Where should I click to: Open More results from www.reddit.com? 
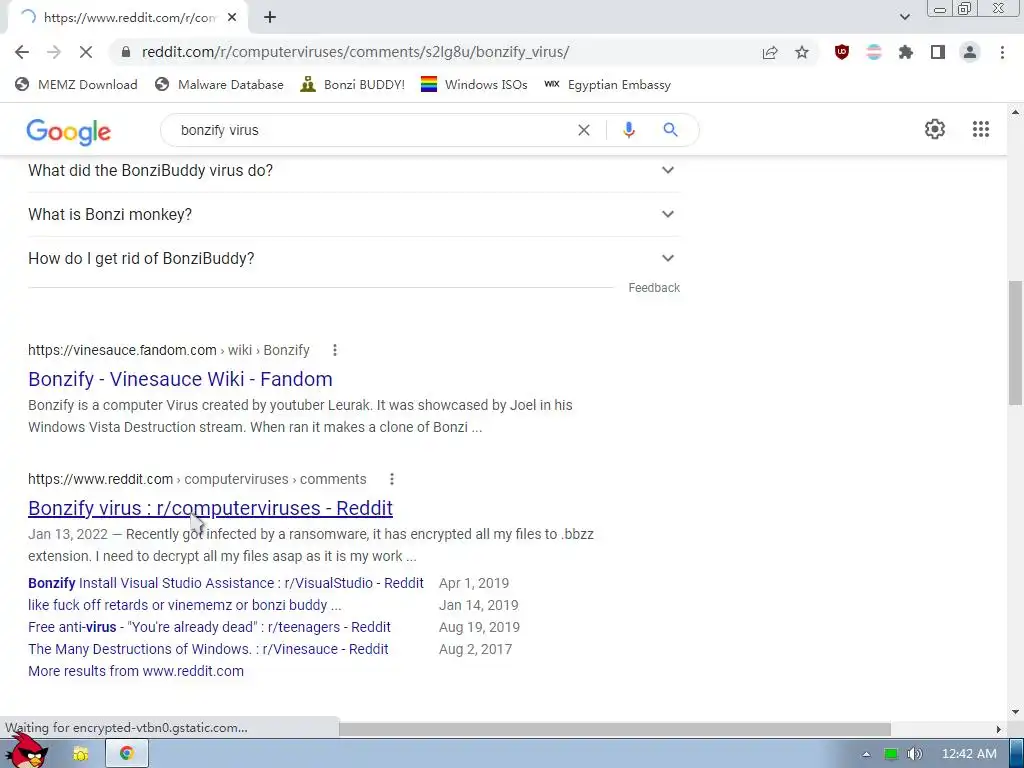(x=136, y=671)
